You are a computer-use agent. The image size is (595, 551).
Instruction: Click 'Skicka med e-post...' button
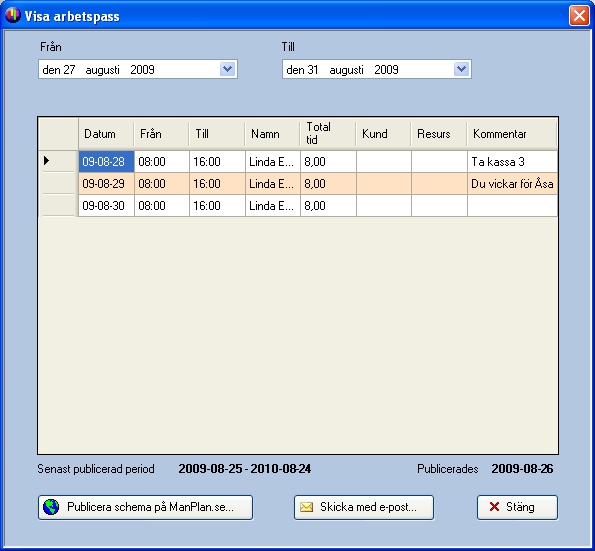point(364,507)
